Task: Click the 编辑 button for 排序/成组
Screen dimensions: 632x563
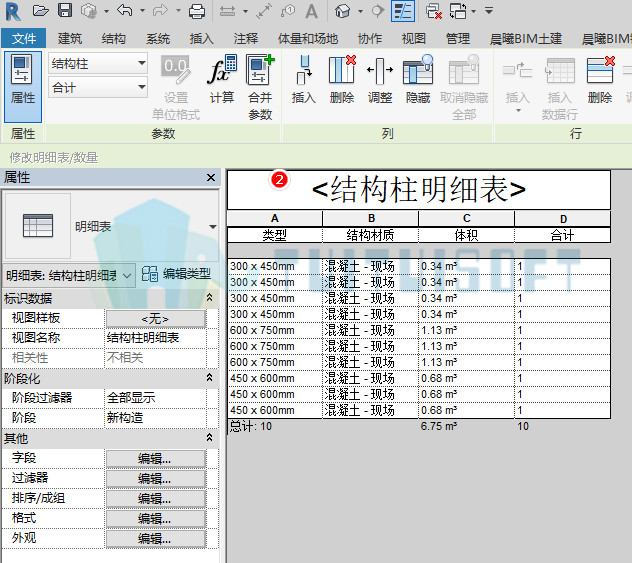Action: point(155,499)
